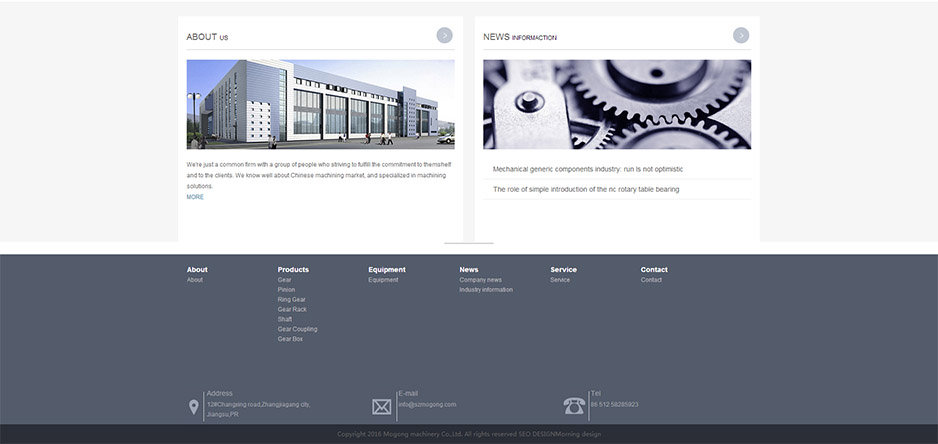Open the Ring Gear product link

[x=291, y=300]
